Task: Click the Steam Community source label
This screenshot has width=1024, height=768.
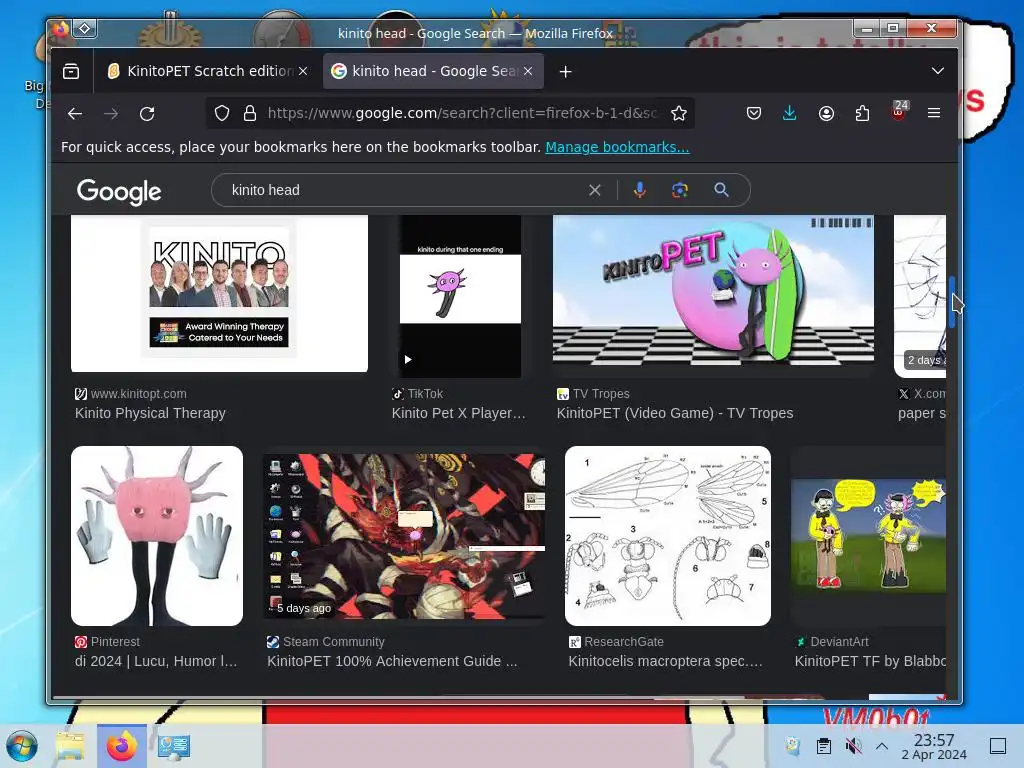Action: 334,642
